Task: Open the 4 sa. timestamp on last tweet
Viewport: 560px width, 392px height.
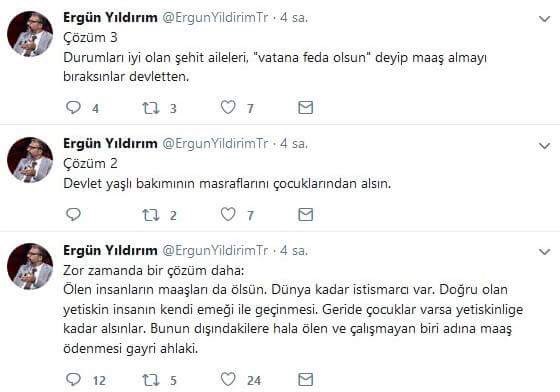Action: tap(294, 250)
